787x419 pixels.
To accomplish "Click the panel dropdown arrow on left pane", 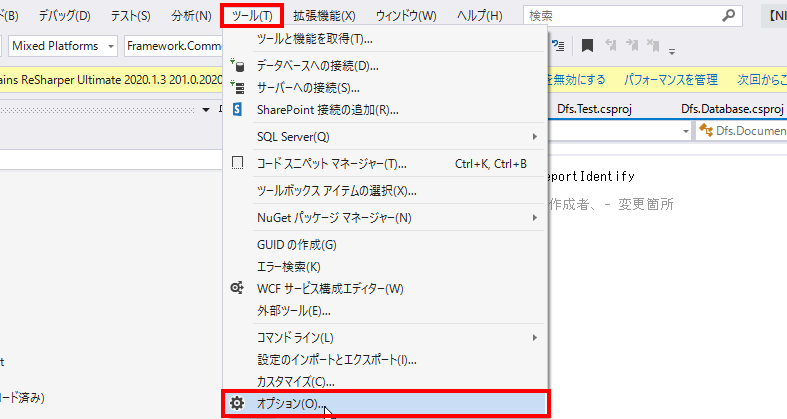I will [206, 110].
